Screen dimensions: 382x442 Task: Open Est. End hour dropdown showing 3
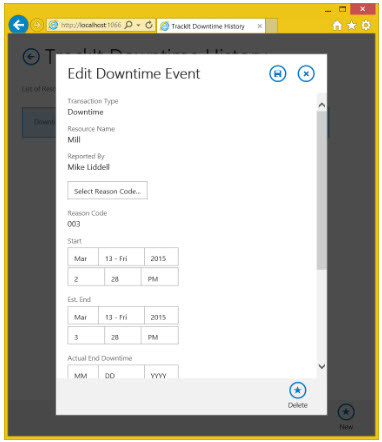pyautogui.click(x=86, y=335)
